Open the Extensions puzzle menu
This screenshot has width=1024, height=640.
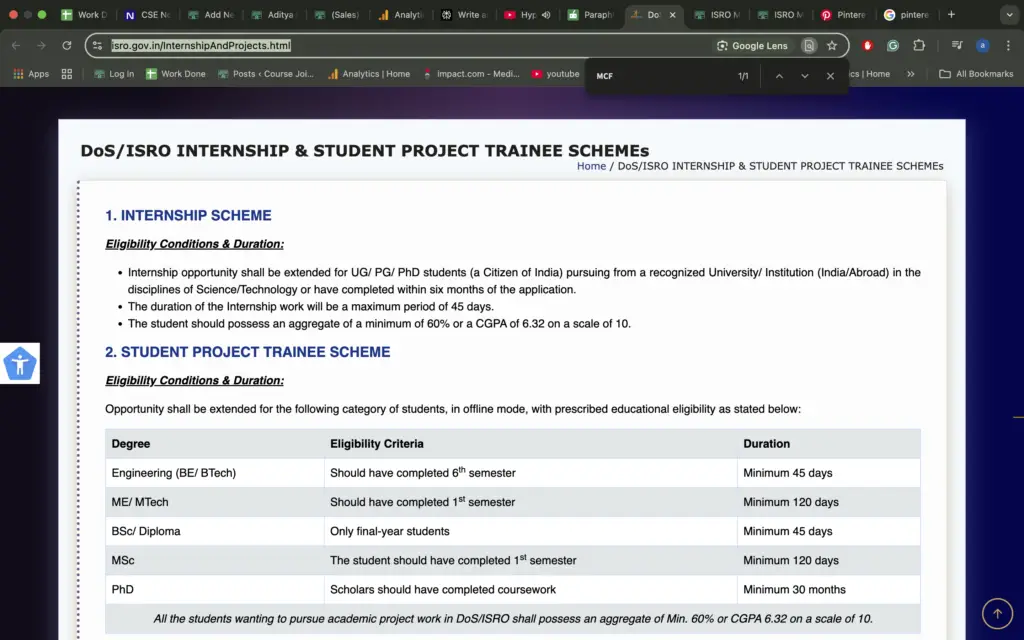(919, 46)
